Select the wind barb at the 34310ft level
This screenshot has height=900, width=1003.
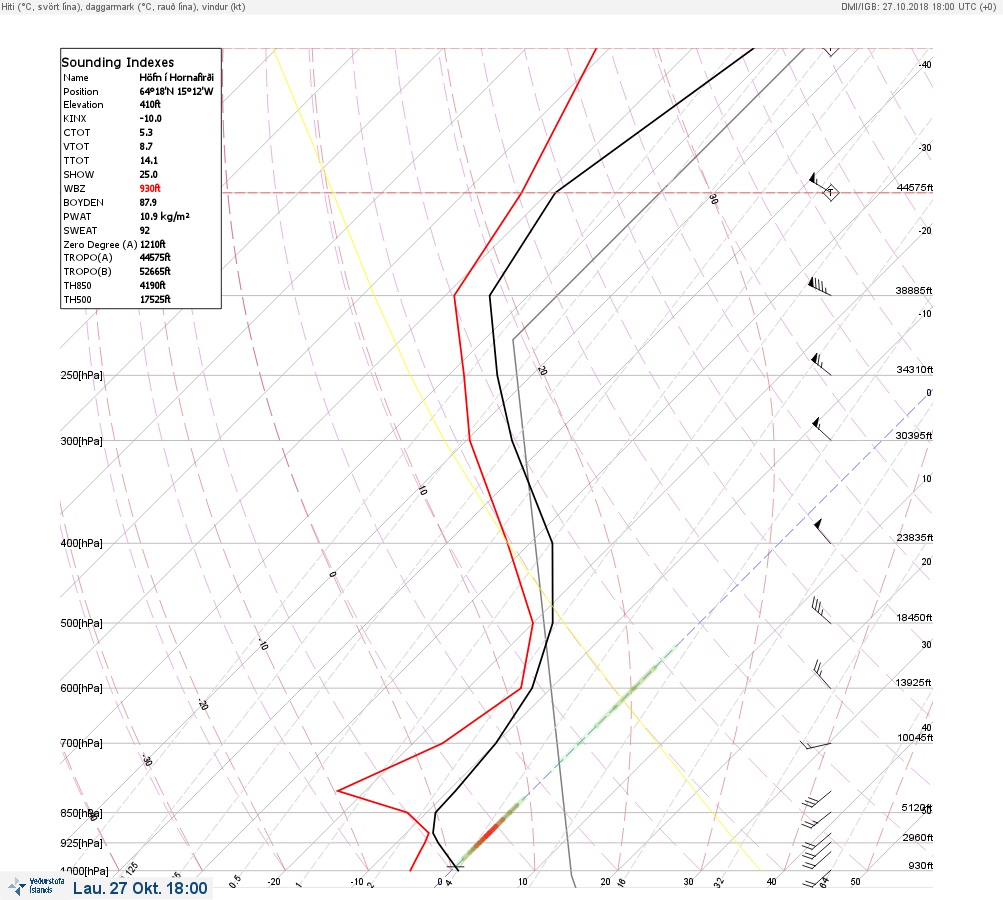point(821,364)
